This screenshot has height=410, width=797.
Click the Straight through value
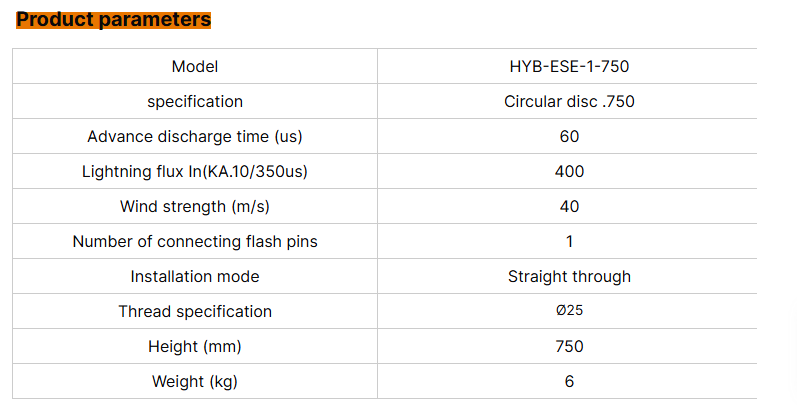point(569,277)
